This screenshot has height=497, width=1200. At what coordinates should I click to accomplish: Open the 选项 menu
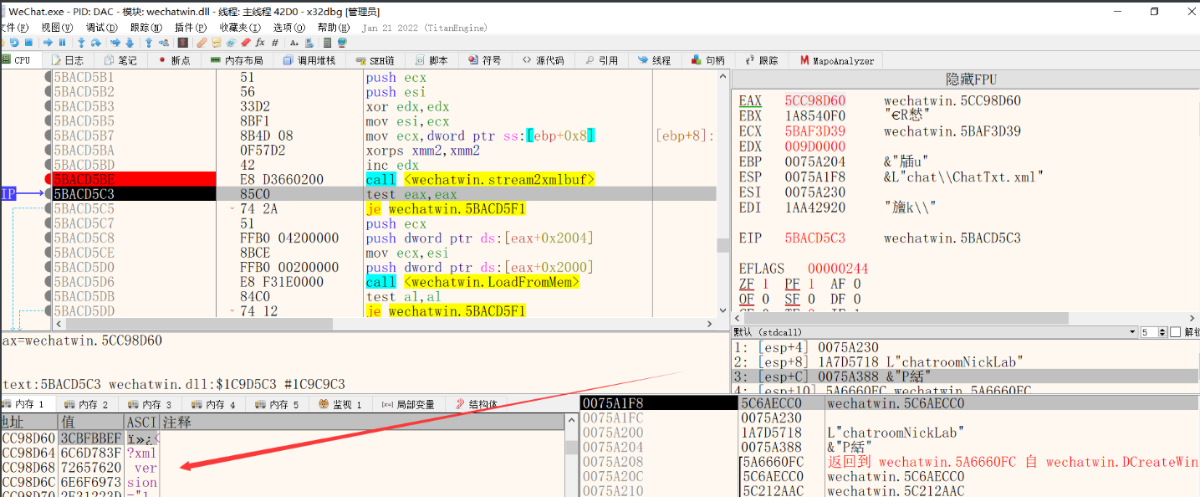(288, 28)
